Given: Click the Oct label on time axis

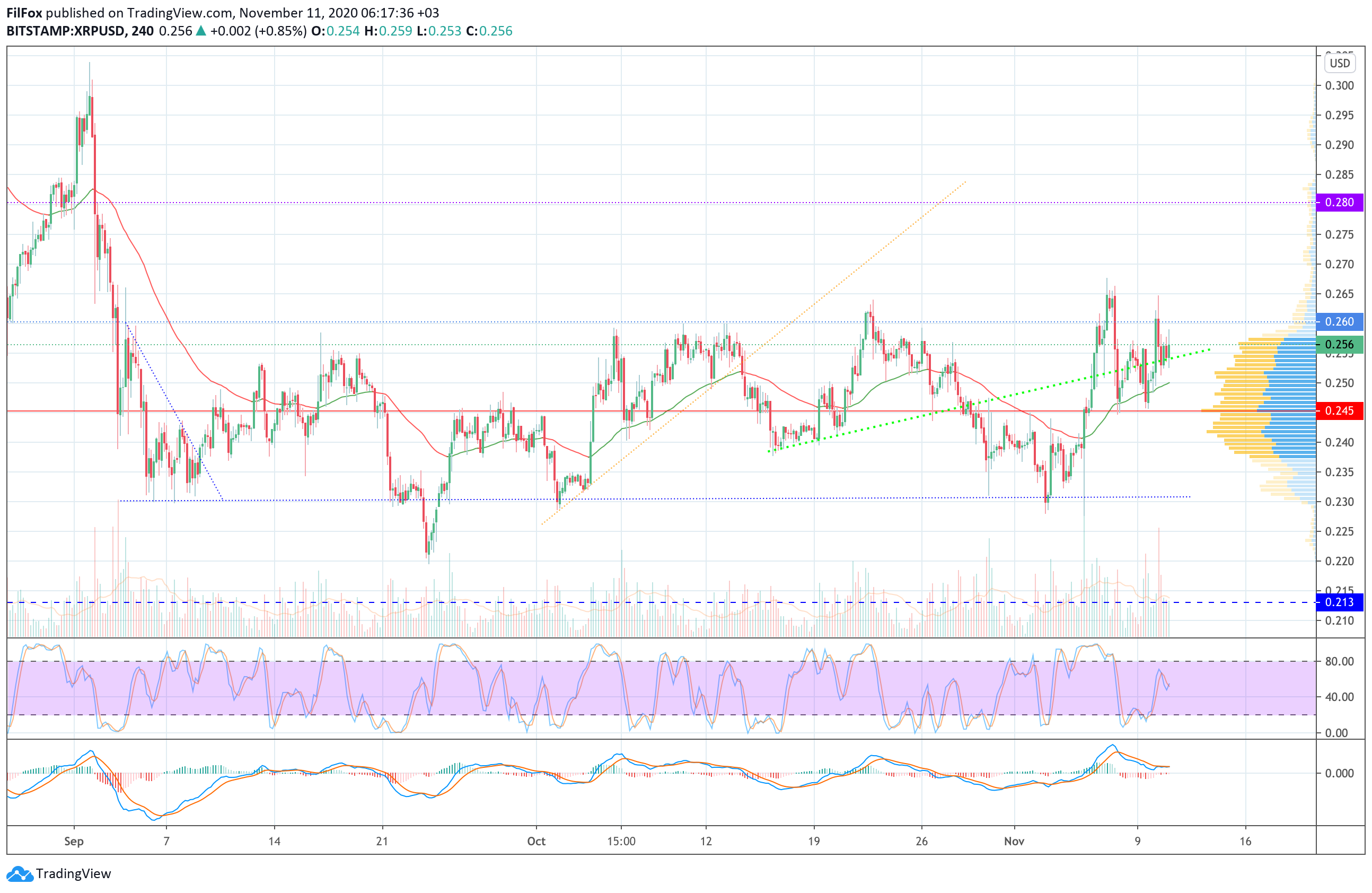Looking at the screenshot, I should [x=536, y=841].
